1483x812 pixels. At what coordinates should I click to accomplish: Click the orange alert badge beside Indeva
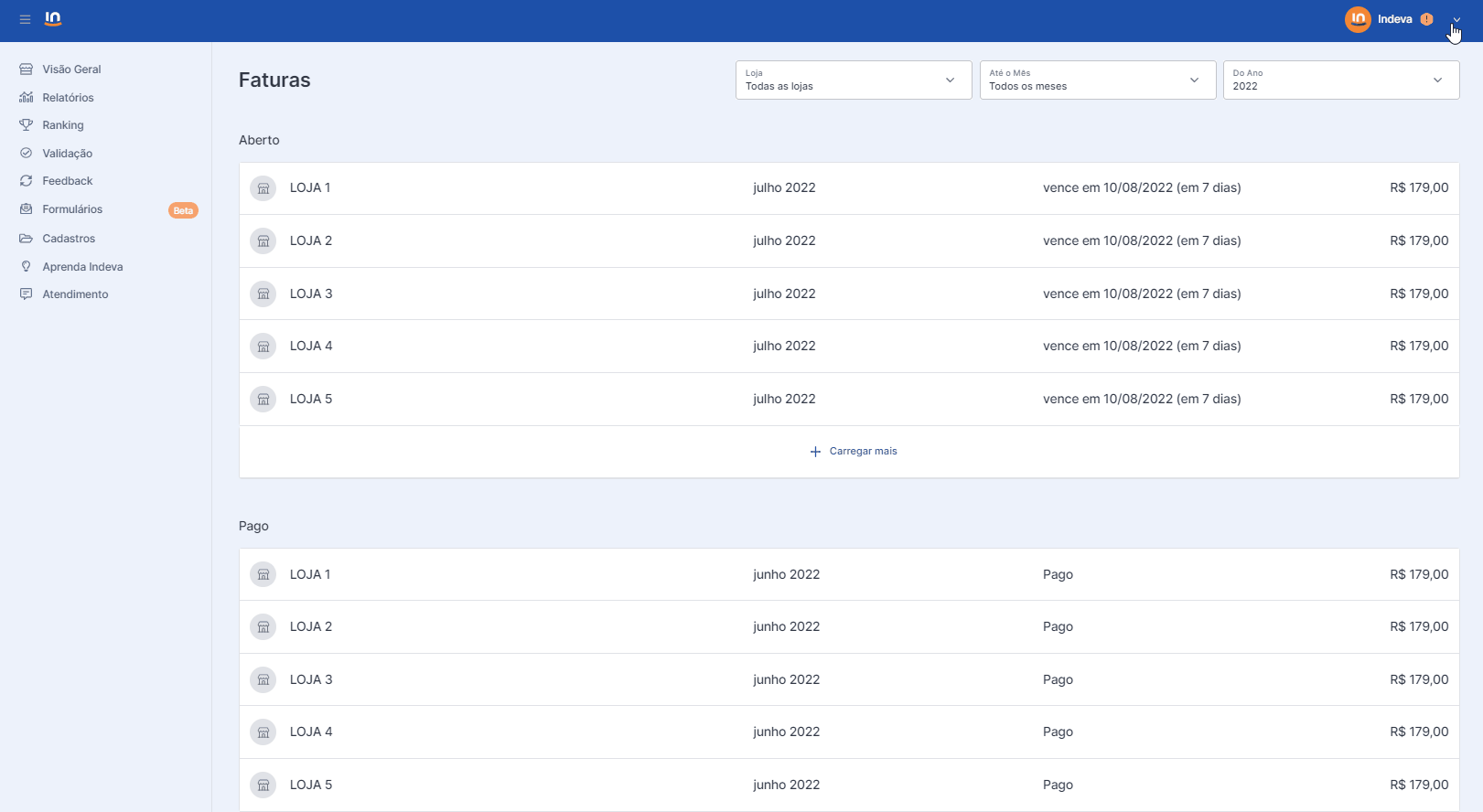tap(1426, 19)
